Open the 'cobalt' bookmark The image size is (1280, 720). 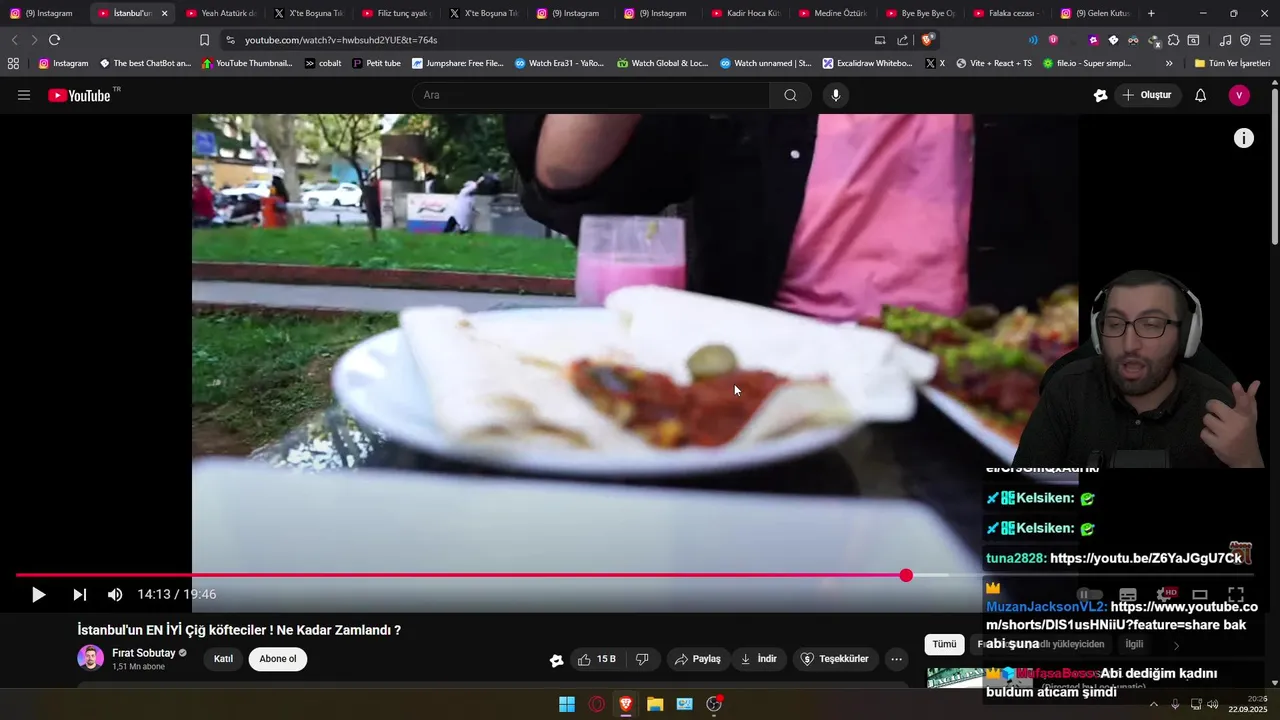coord(323,63)
